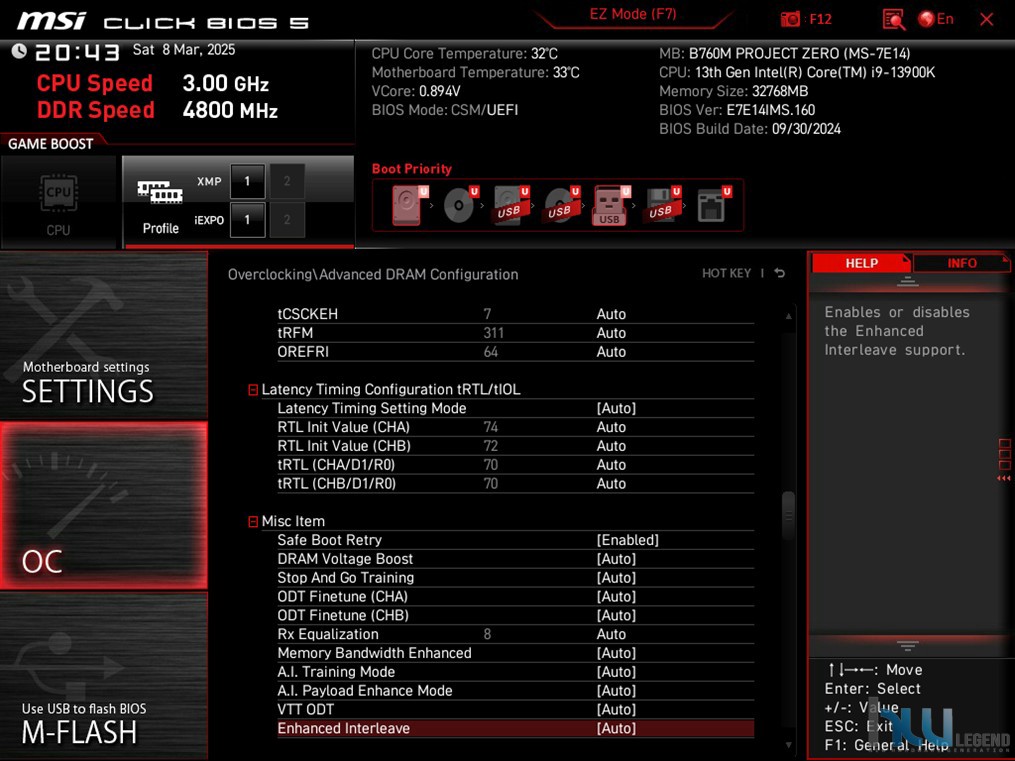The image size is (1015, 761).
Task: Click the GAME BOOST label tab
Action: (50, 144)
